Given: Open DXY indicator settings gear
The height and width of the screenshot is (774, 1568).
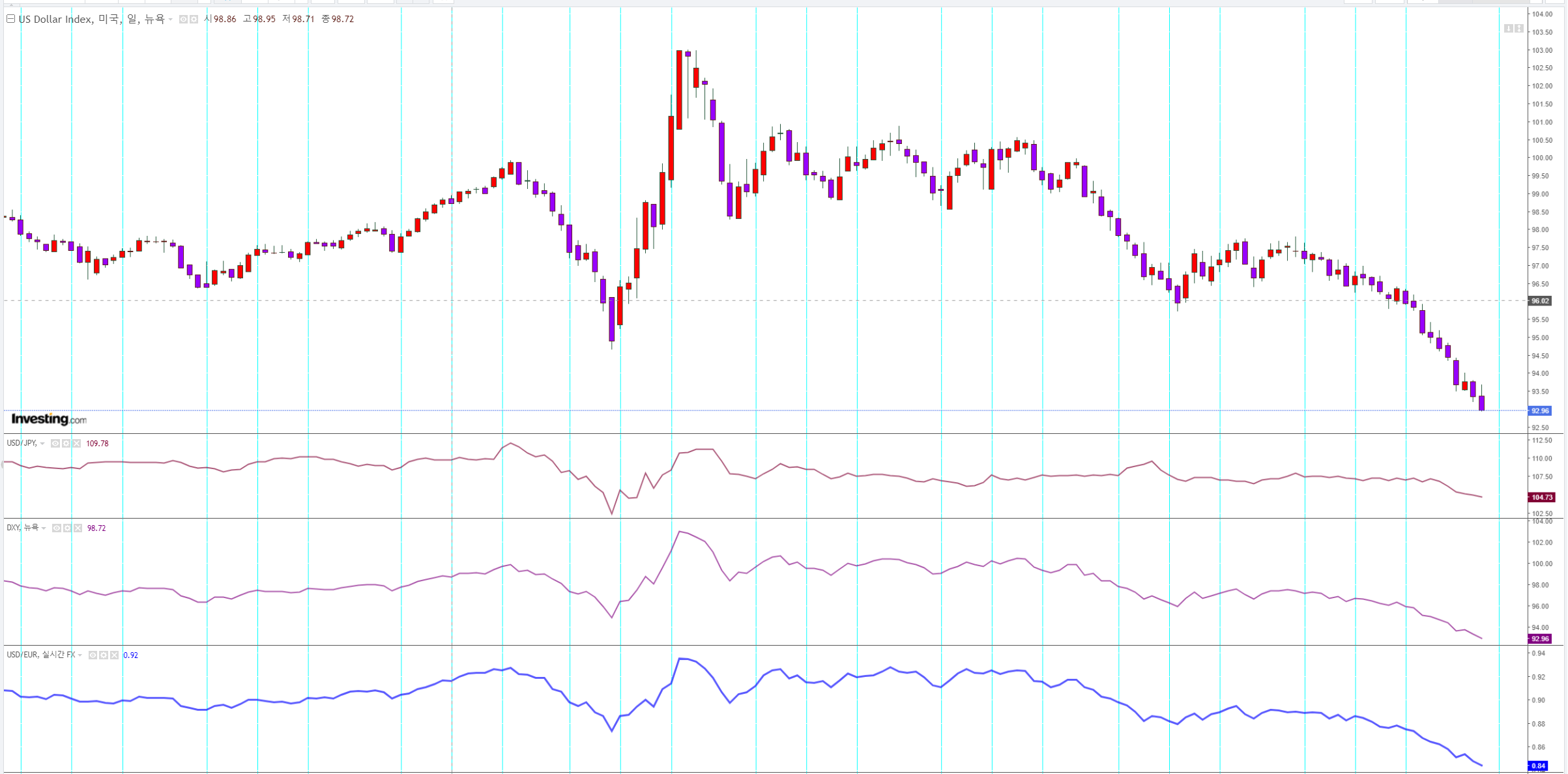Looking at the screenshot, I should pyautogui.click(x=67, y=528).
